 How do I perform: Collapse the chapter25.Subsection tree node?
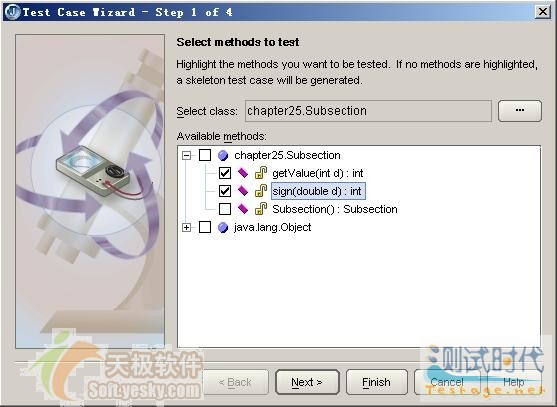coord(186,155)
